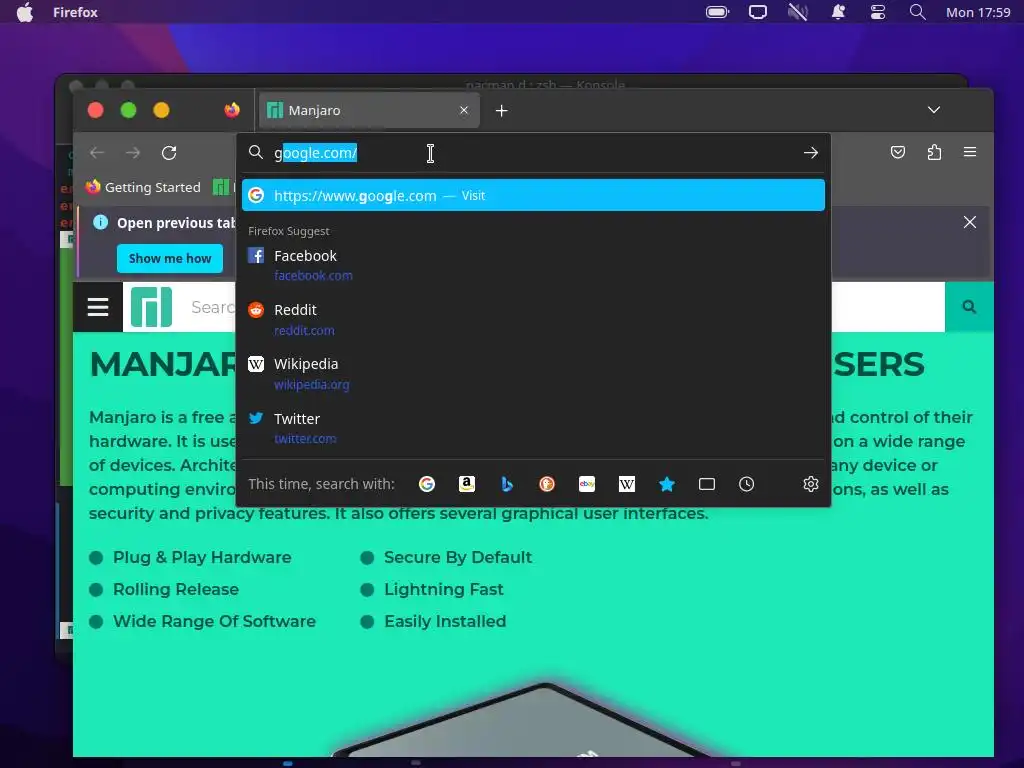1024x768 pixels.
Task: Open the Firefox application menu
Action: pos(970,152)
